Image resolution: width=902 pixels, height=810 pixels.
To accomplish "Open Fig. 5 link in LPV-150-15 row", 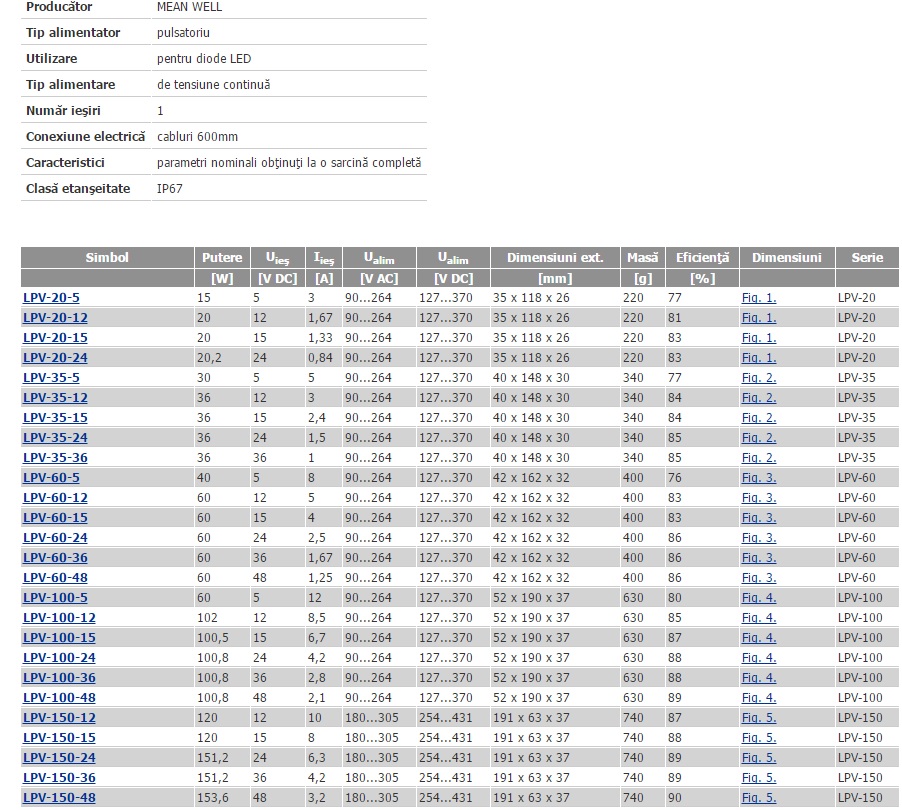I will click(758, 738).
